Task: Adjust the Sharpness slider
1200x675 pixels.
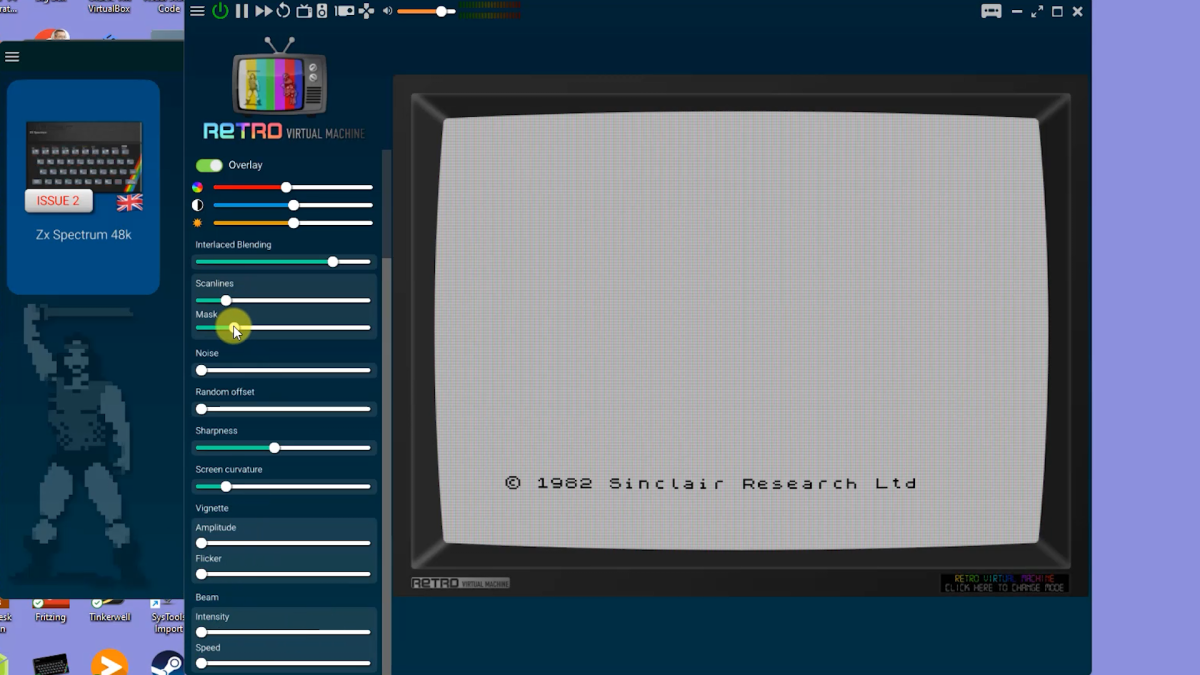Action: point(275,447)
